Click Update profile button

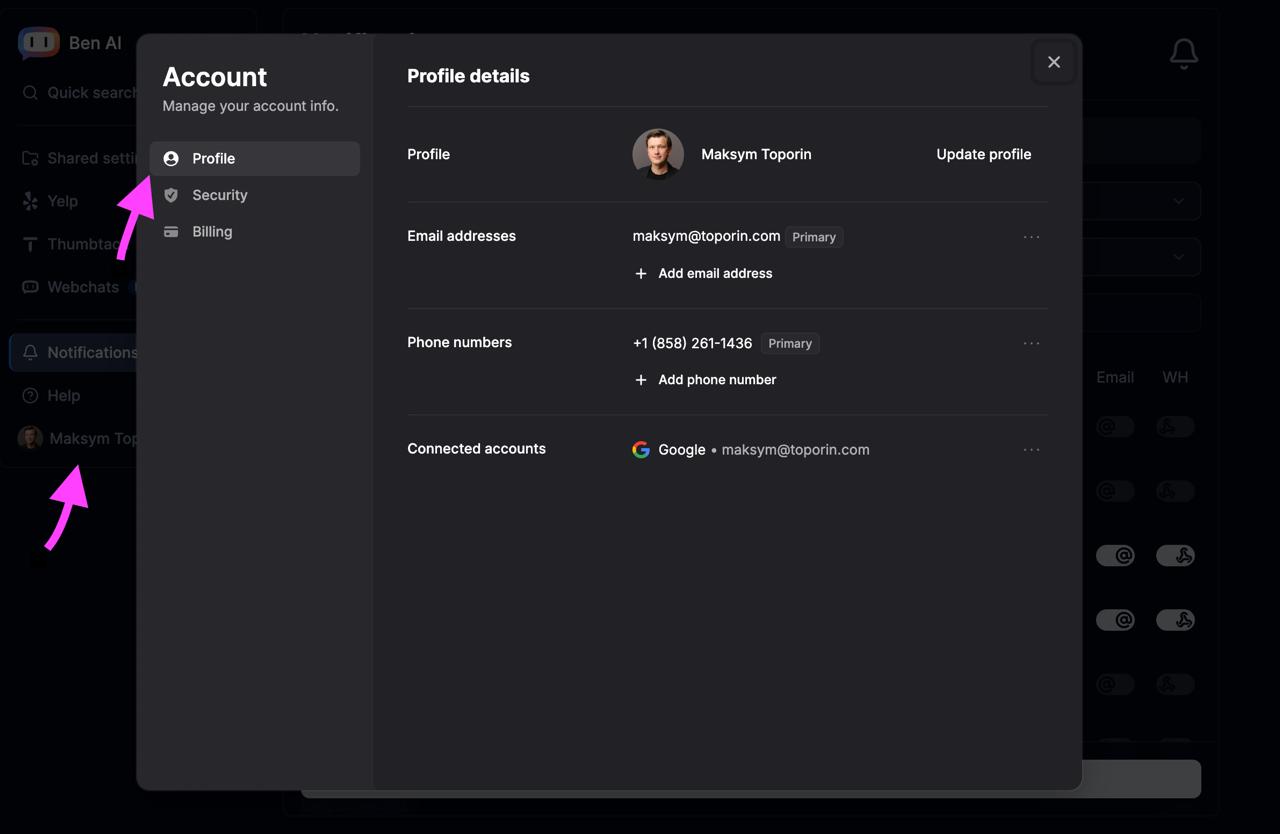tap(983, 154)
